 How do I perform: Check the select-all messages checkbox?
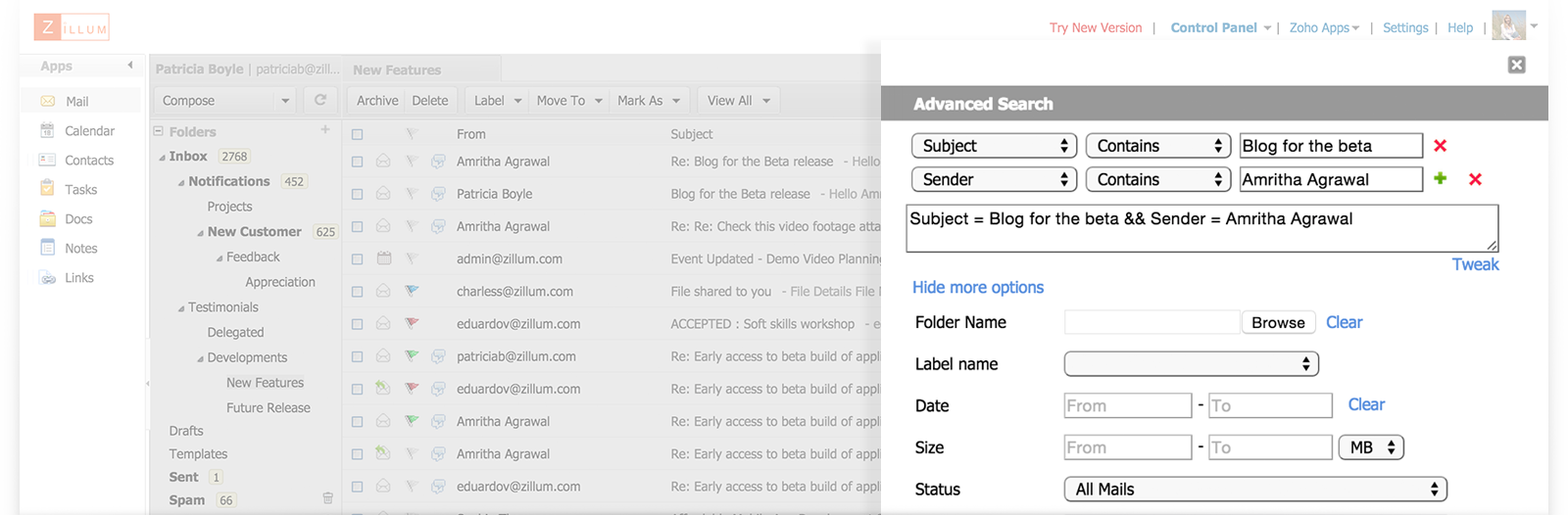pyautogui.click(x=357, y=134)
